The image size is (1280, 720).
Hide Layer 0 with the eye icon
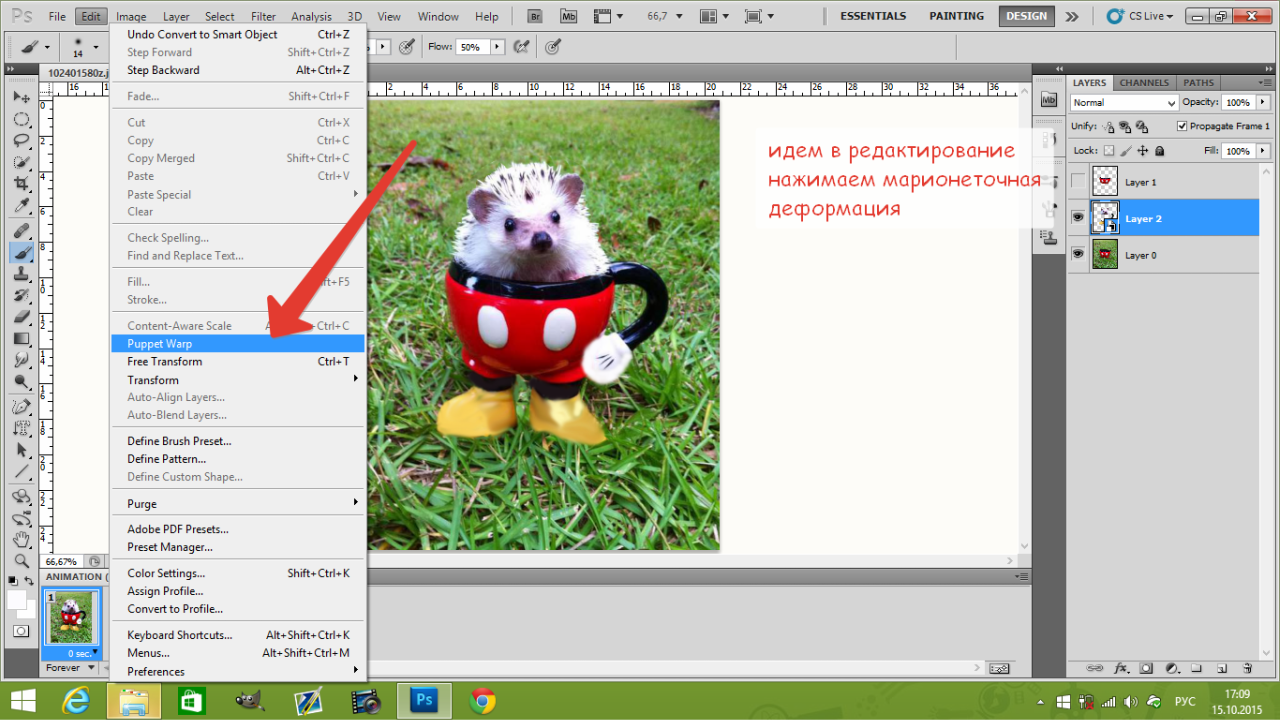click(x=1078, y=255)
